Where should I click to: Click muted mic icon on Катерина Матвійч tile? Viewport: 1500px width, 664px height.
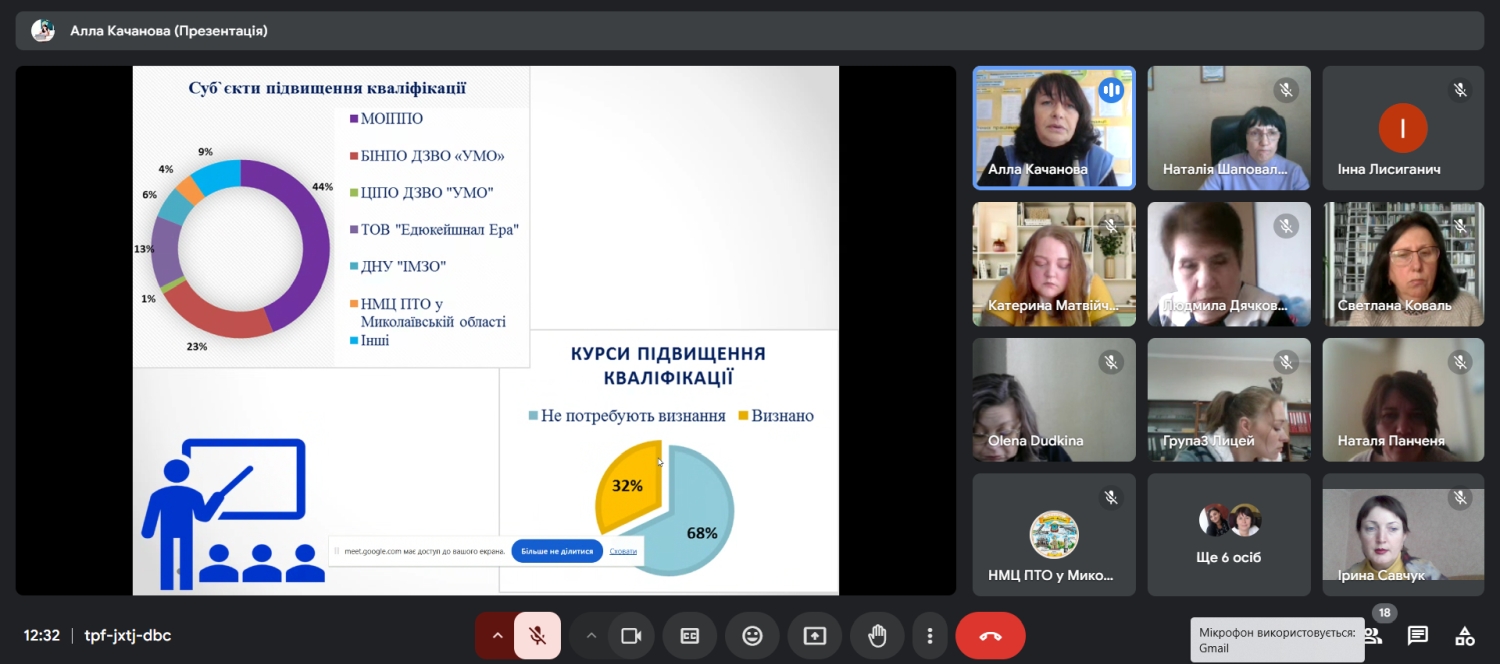[x=1111, y=226]
